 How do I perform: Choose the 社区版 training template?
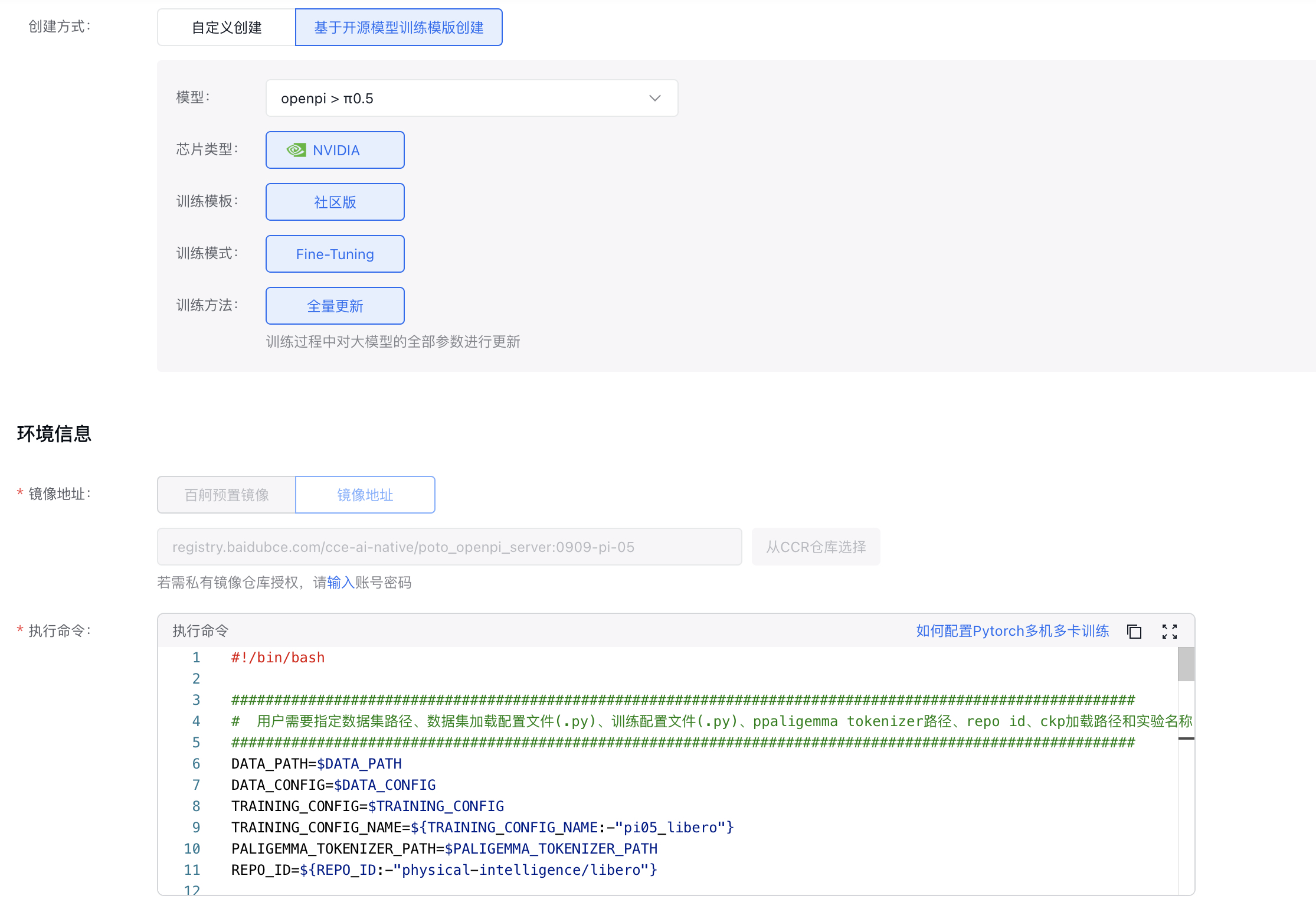pos(335,202)
